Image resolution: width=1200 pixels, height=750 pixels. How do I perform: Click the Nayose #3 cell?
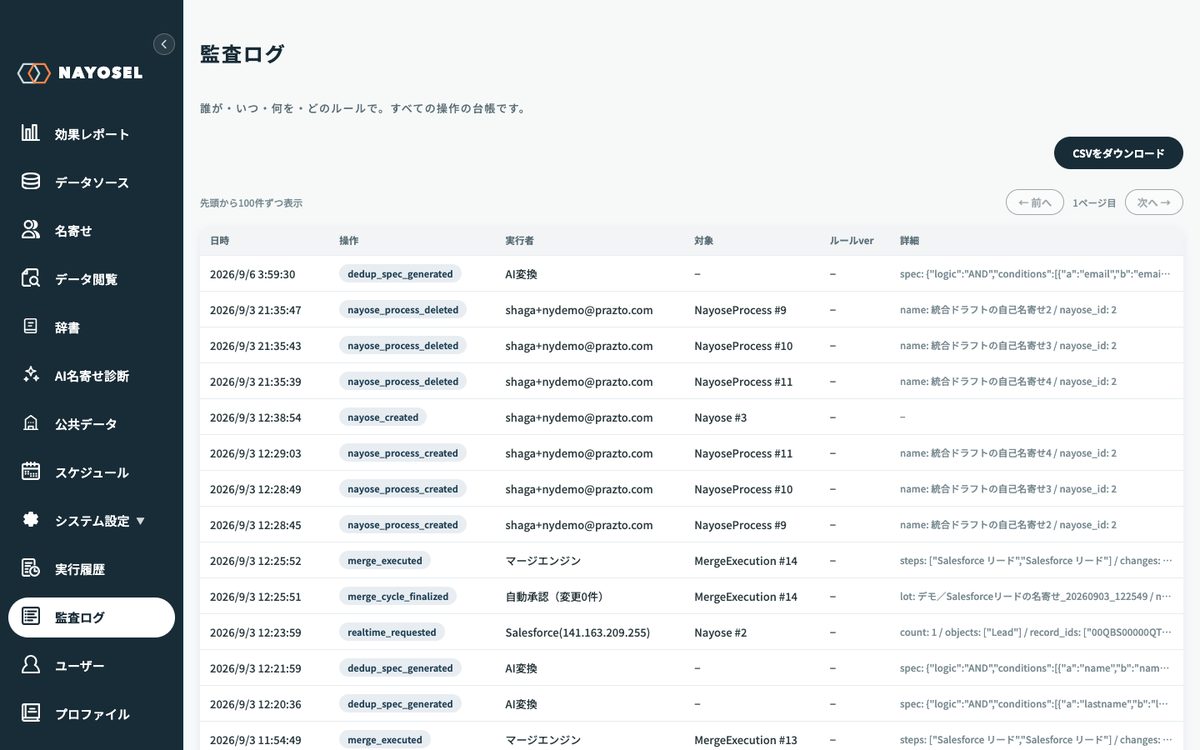(x=720, y=417)
